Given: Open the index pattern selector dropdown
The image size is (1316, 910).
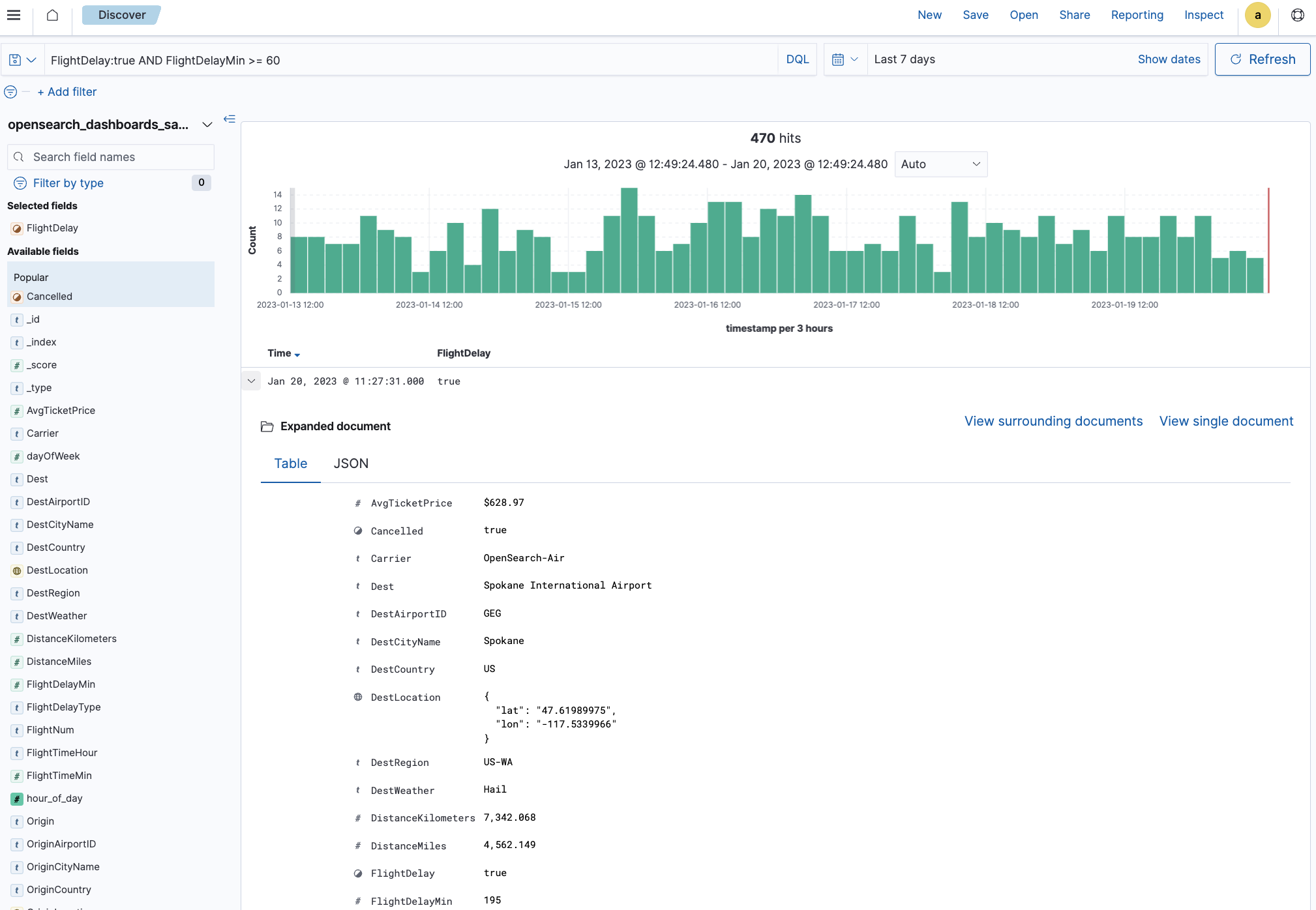Looking at the screenshot, I should coord(207,124).
